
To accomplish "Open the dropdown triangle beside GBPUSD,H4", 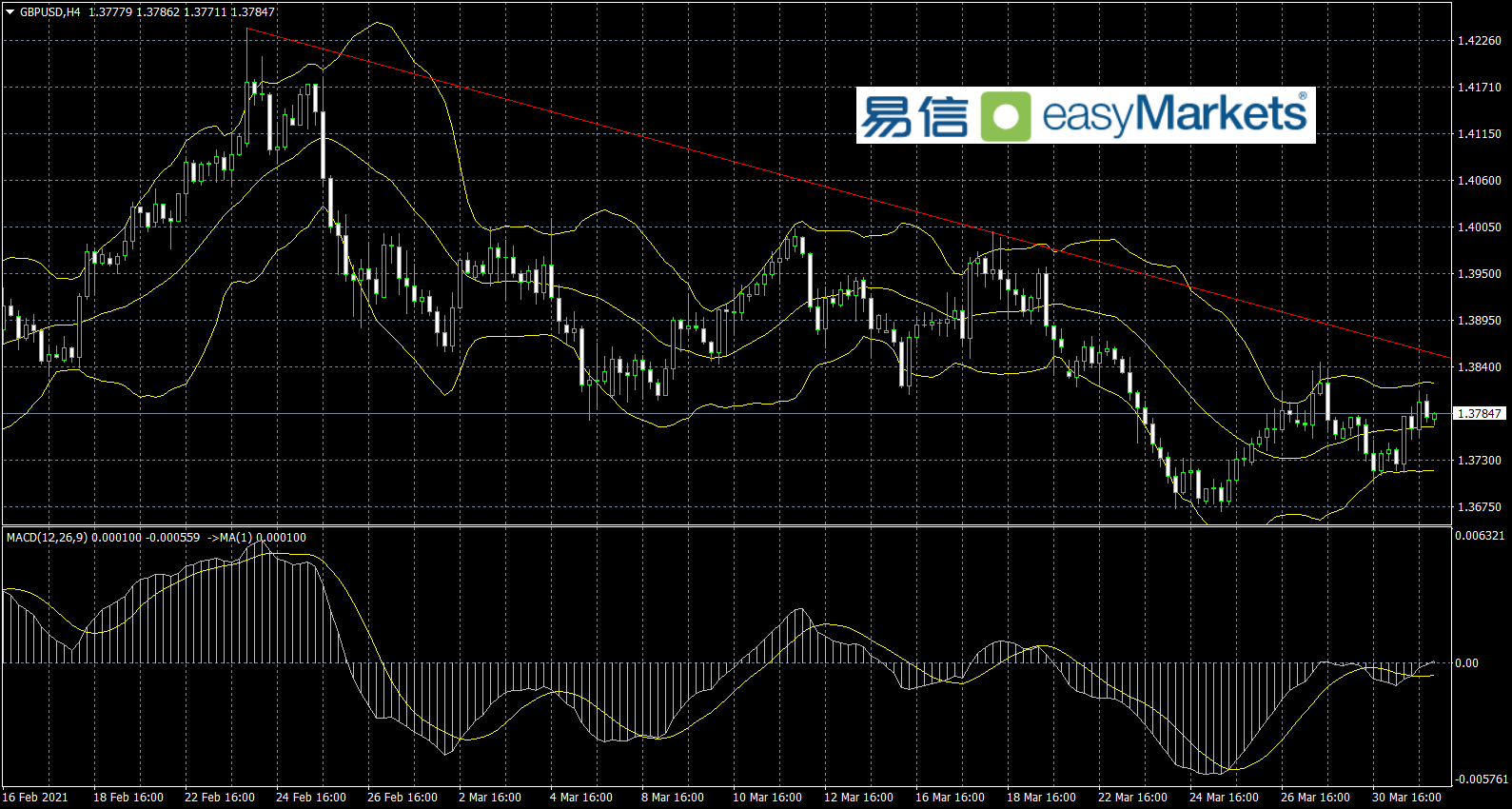I will point(10,12).
